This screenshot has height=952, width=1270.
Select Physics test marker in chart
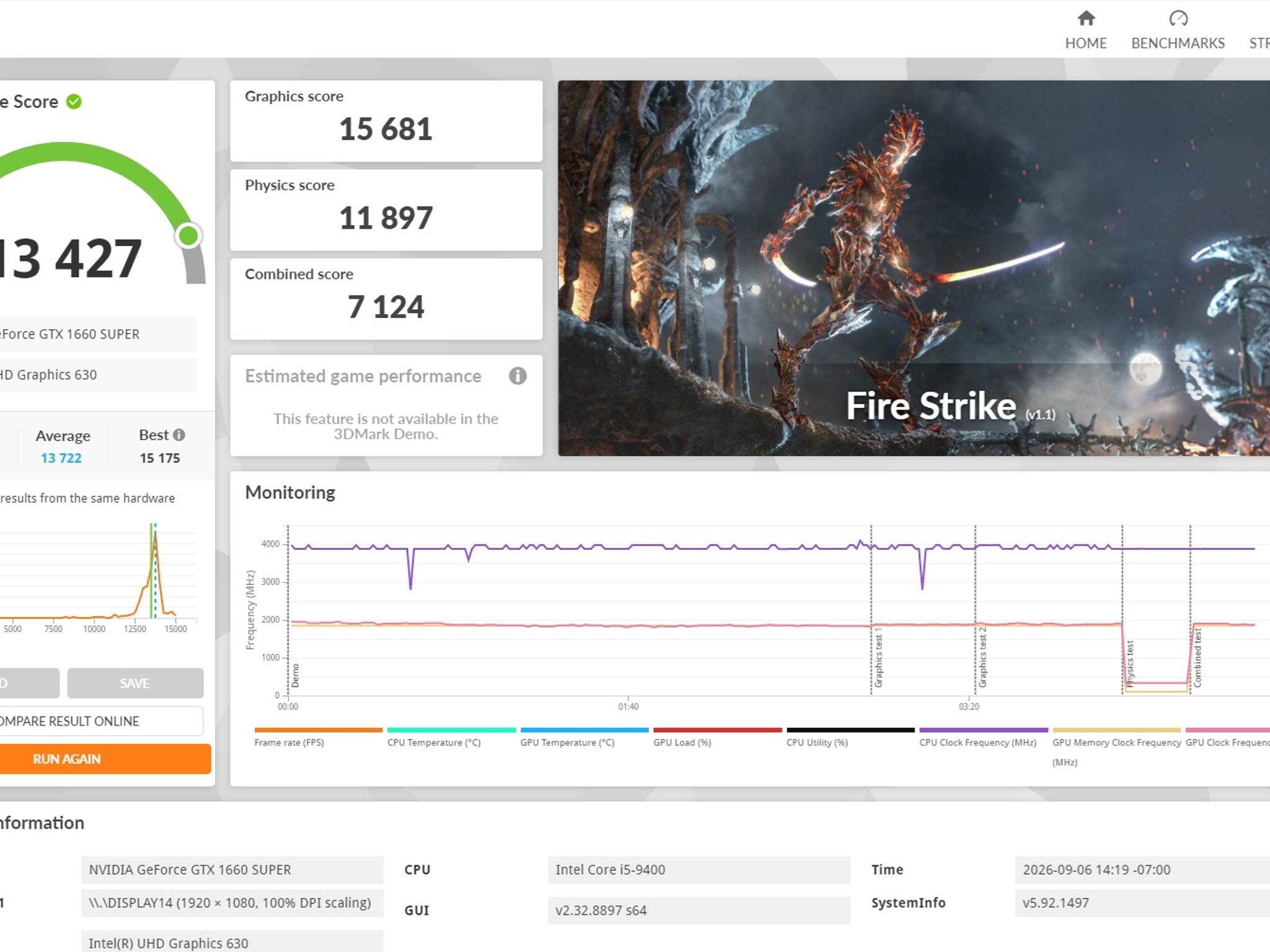(x=1129, y=664)
